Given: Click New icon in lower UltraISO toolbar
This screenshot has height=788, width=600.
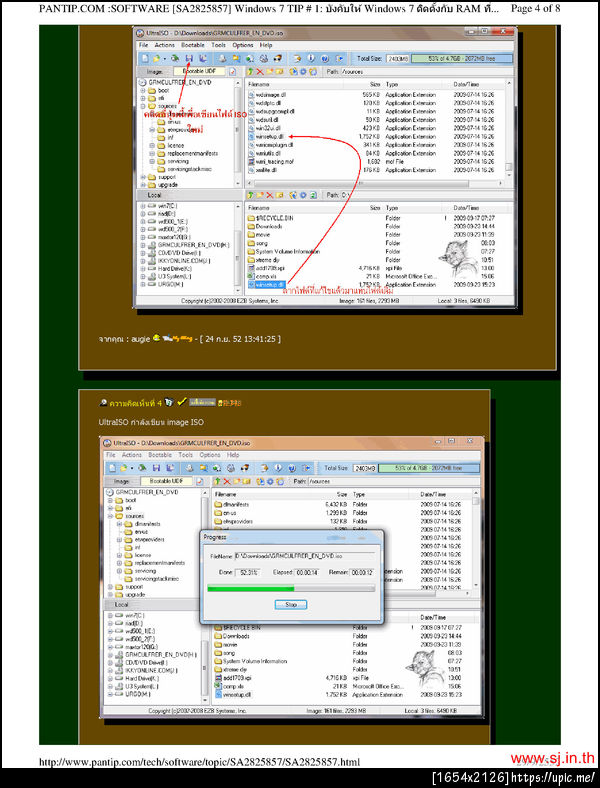Looking at the screenshot, I should point(112,468).
